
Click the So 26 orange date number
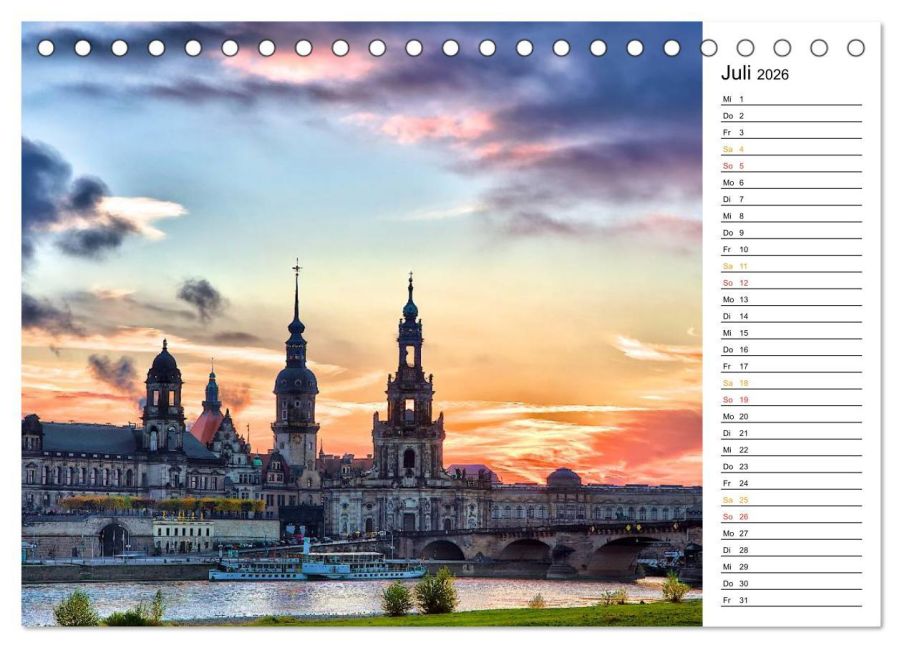coord(744,518)
